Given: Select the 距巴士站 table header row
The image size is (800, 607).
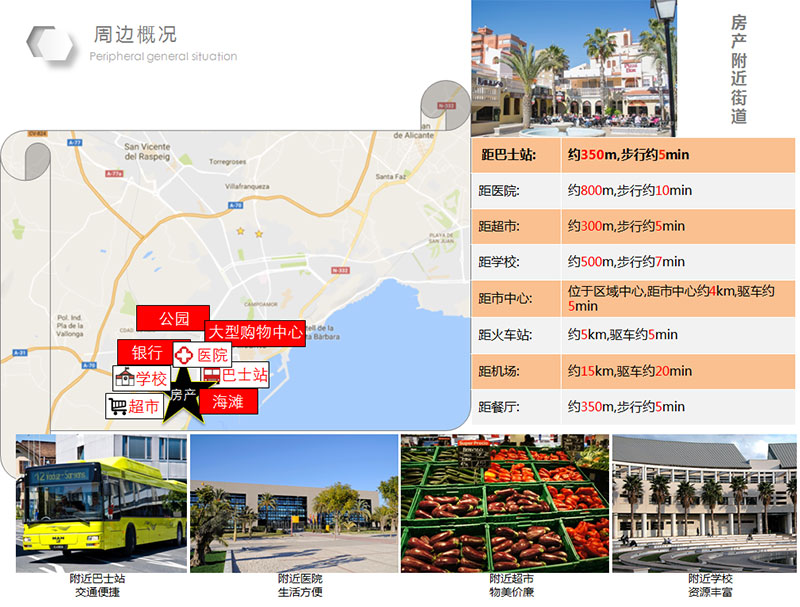Looking at the screenshot, I should [x=632, y=155].
